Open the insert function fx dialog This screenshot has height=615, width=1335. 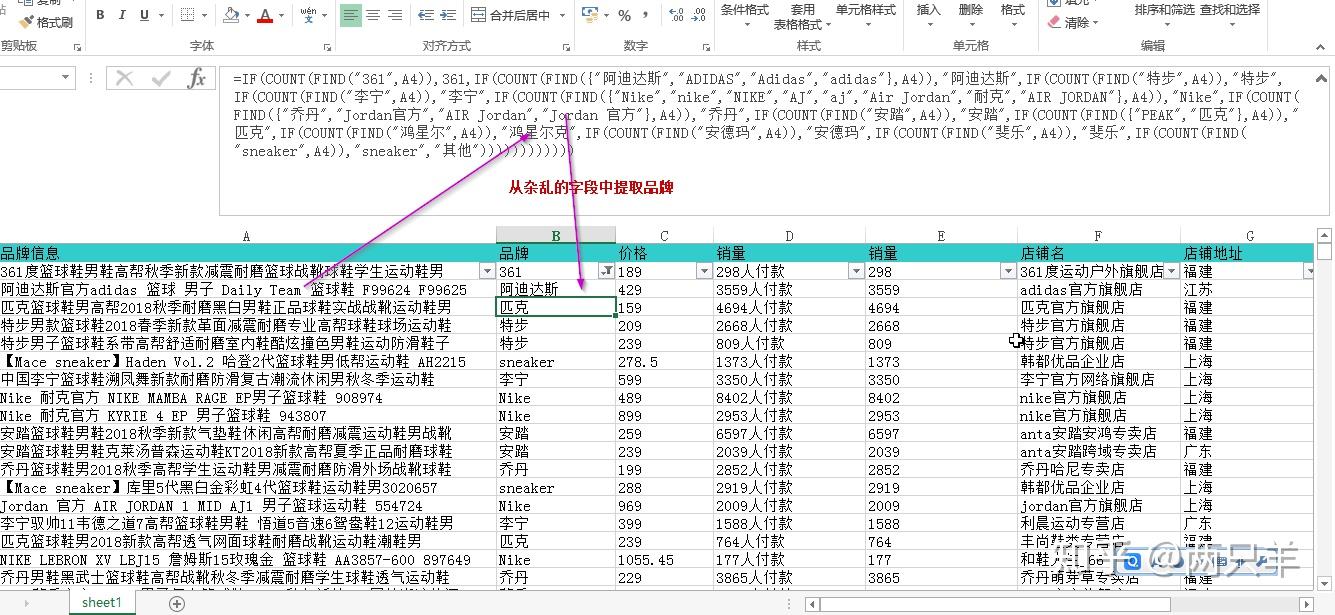pos(197,78)
